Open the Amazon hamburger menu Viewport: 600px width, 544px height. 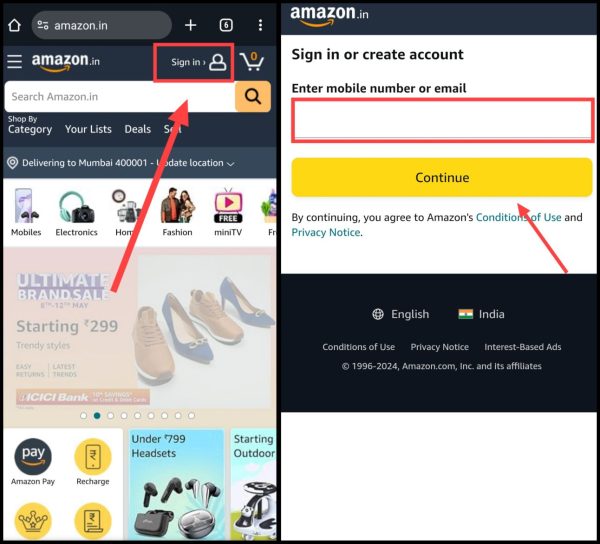(15, 61)
